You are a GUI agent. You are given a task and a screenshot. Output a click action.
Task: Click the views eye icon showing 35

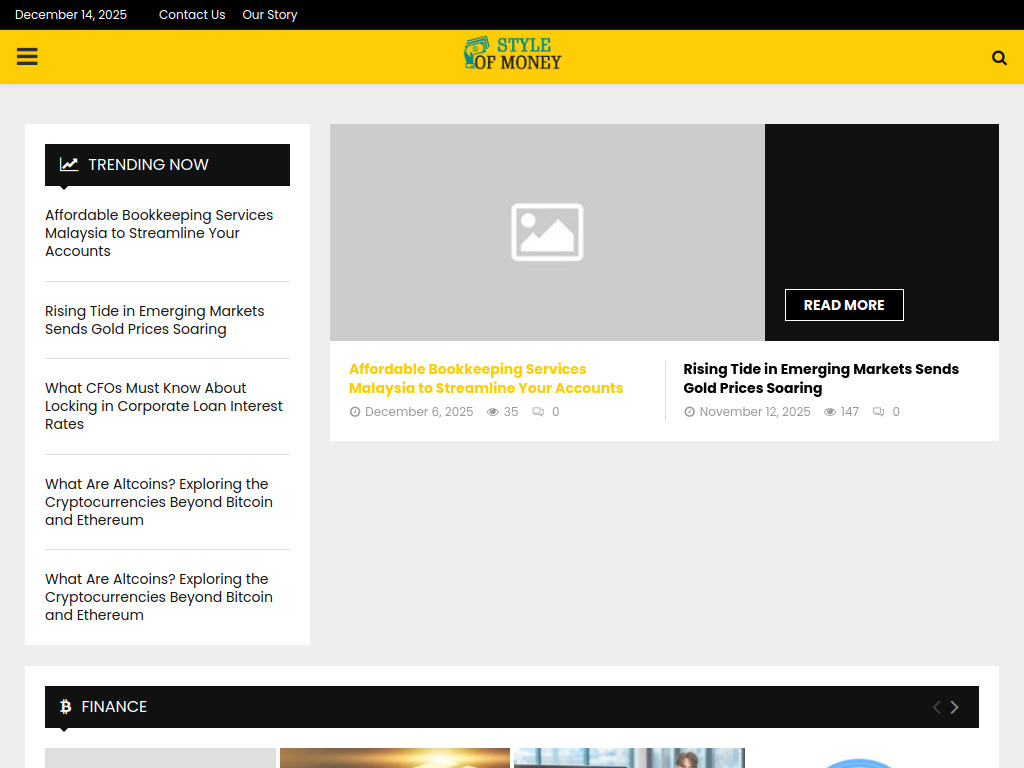click(x=492, y=412)
